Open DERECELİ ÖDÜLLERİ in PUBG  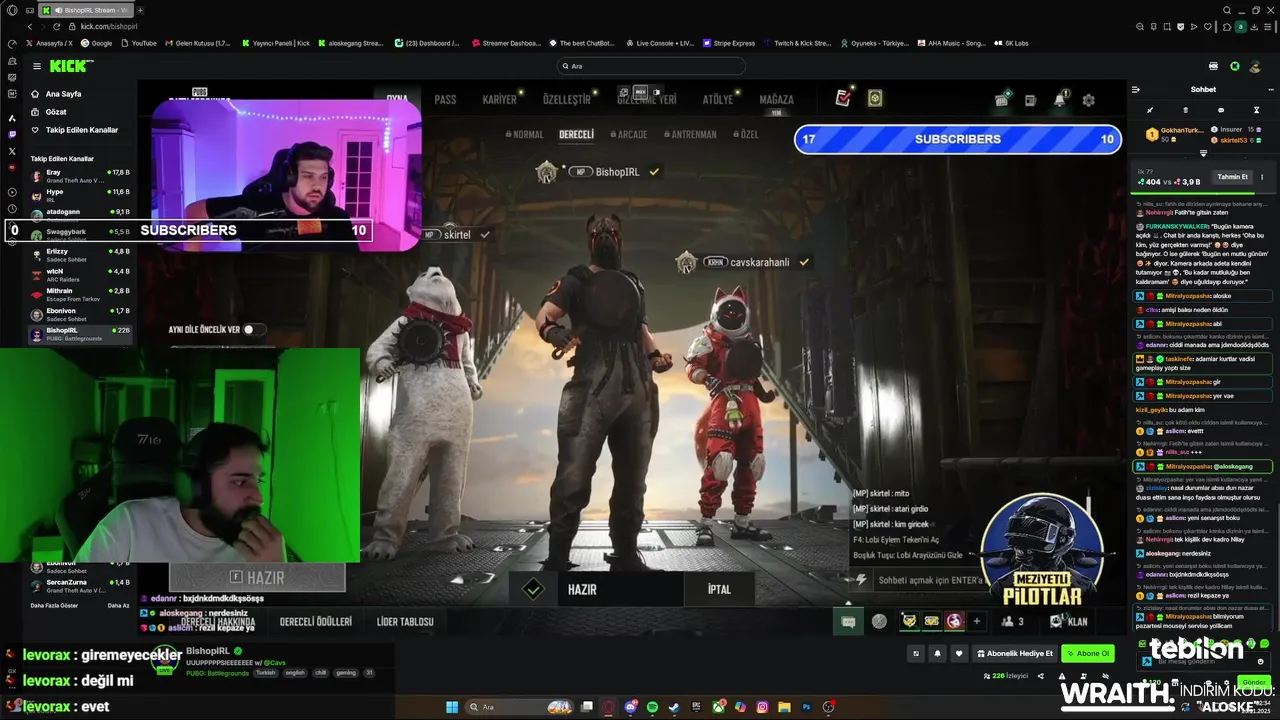[316, 621]
